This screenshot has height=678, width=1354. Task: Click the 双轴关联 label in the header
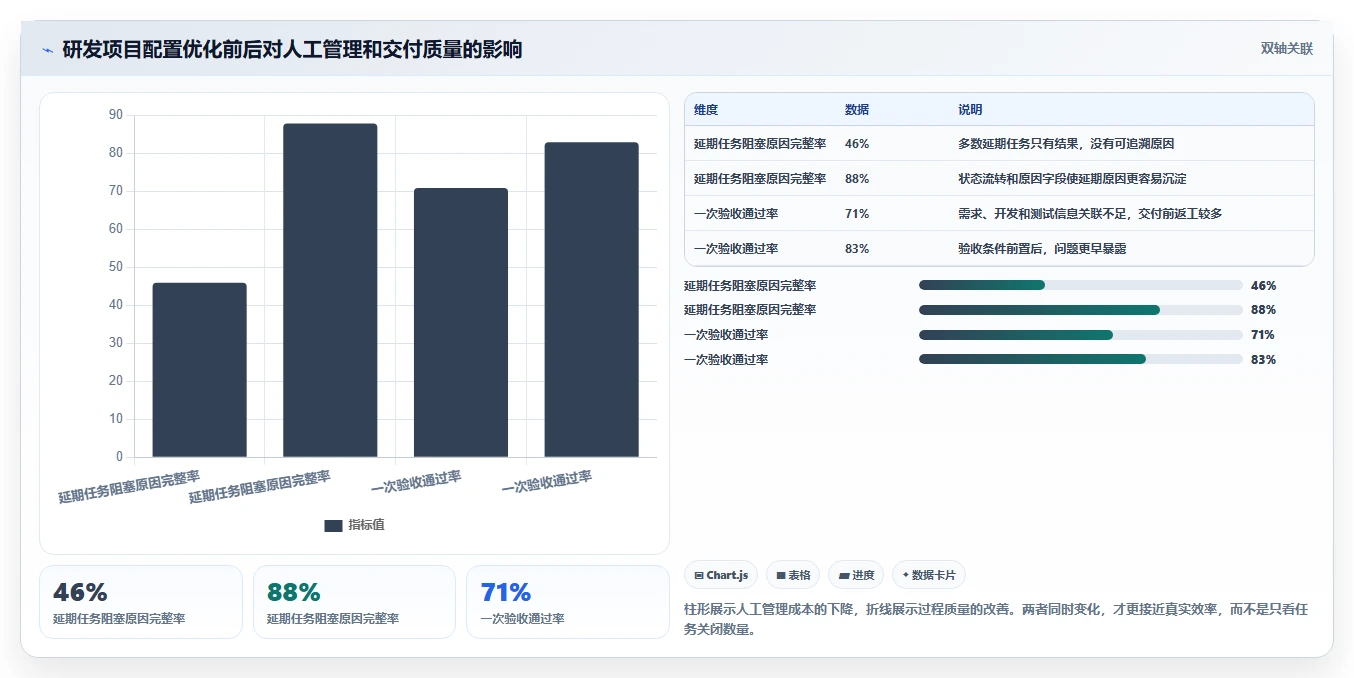tap(1286, 48)
